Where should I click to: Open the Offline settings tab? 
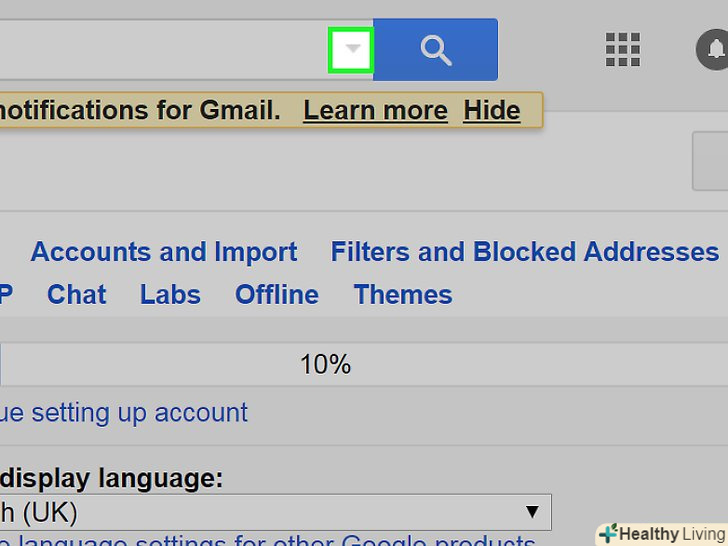[x=277, y=295]
